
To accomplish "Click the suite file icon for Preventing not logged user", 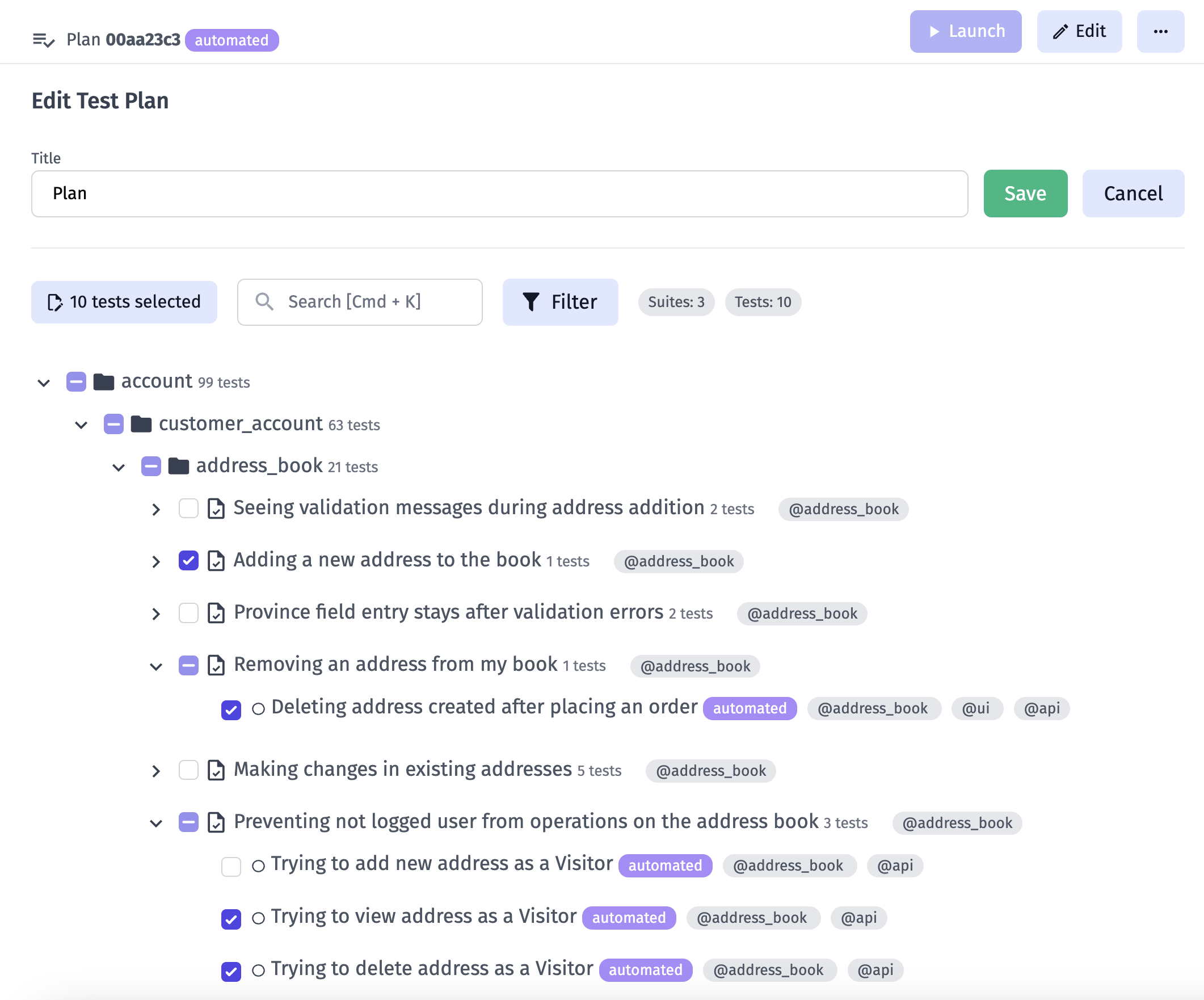I will 216,822.
